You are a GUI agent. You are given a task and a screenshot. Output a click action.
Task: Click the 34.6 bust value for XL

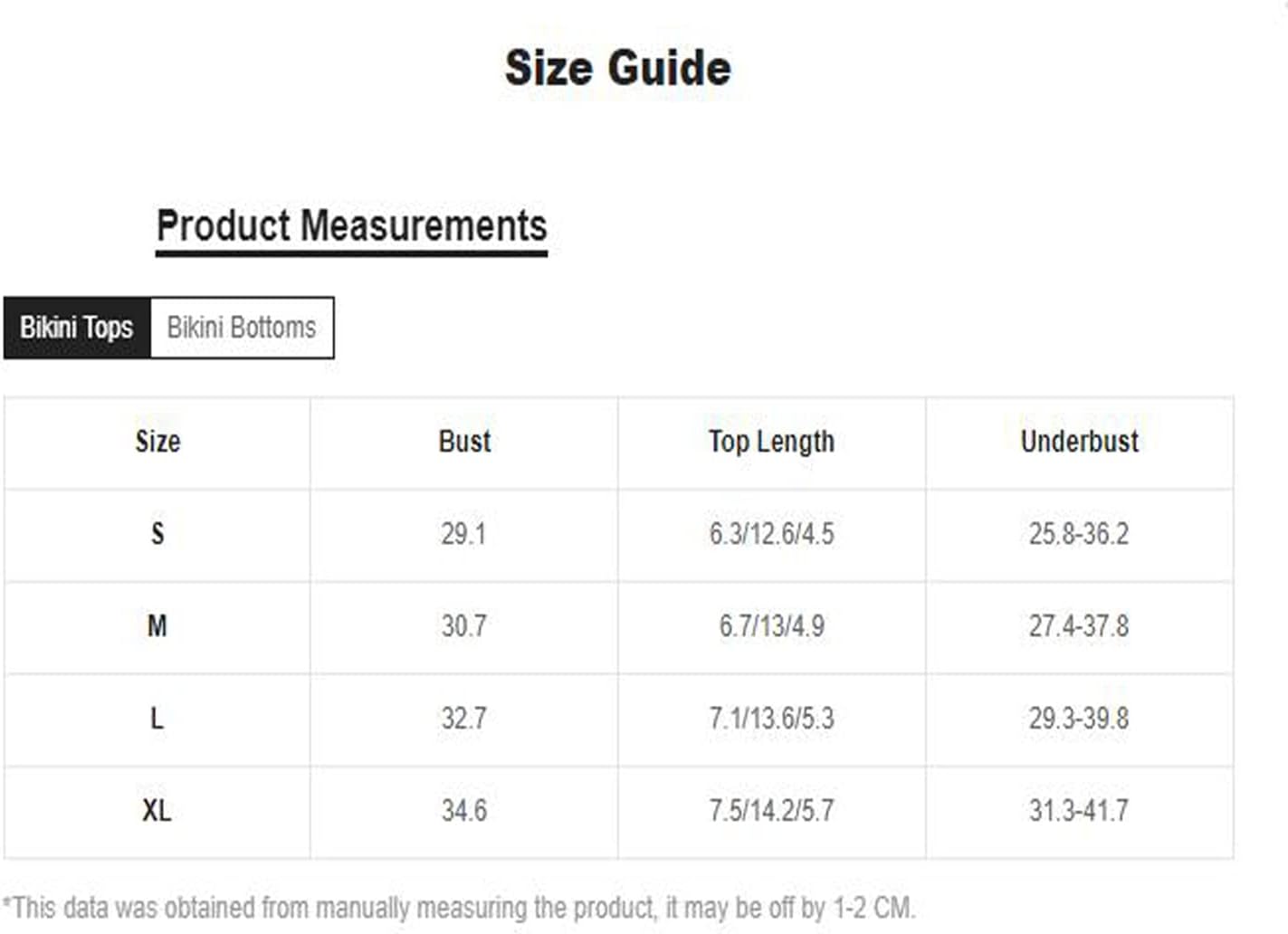[x=463, y=811]
